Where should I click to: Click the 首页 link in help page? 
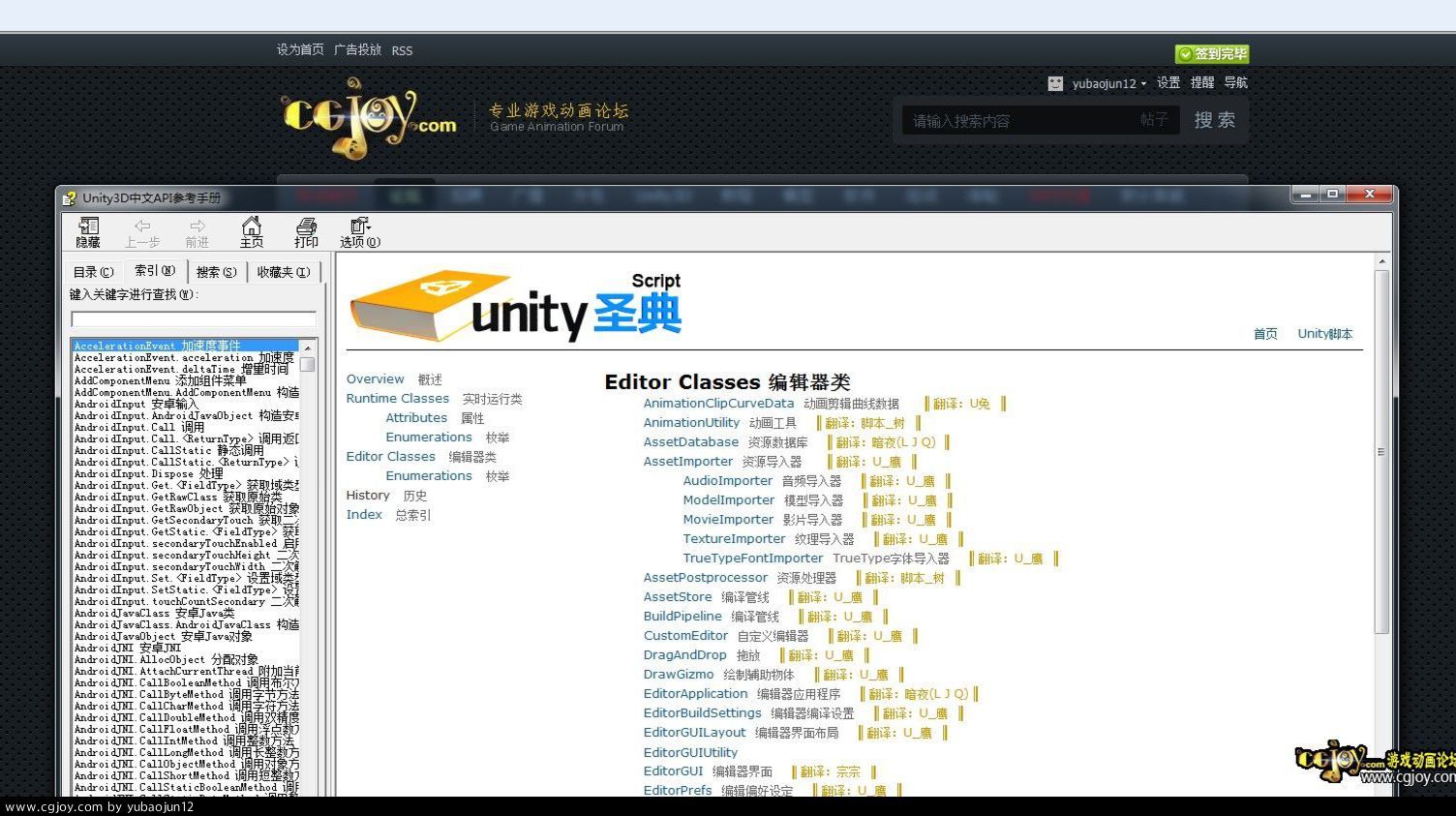pyautogui.click(x=1265, y=334)
